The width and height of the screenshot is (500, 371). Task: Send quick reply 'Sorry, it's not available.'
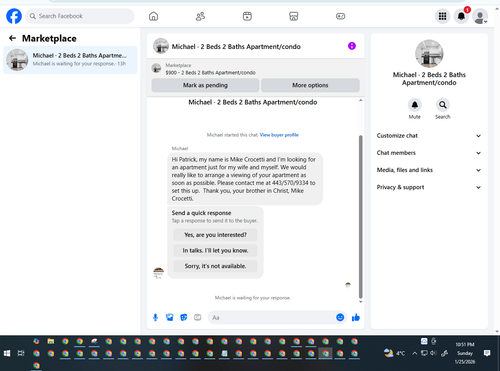(x=215, y=266)
